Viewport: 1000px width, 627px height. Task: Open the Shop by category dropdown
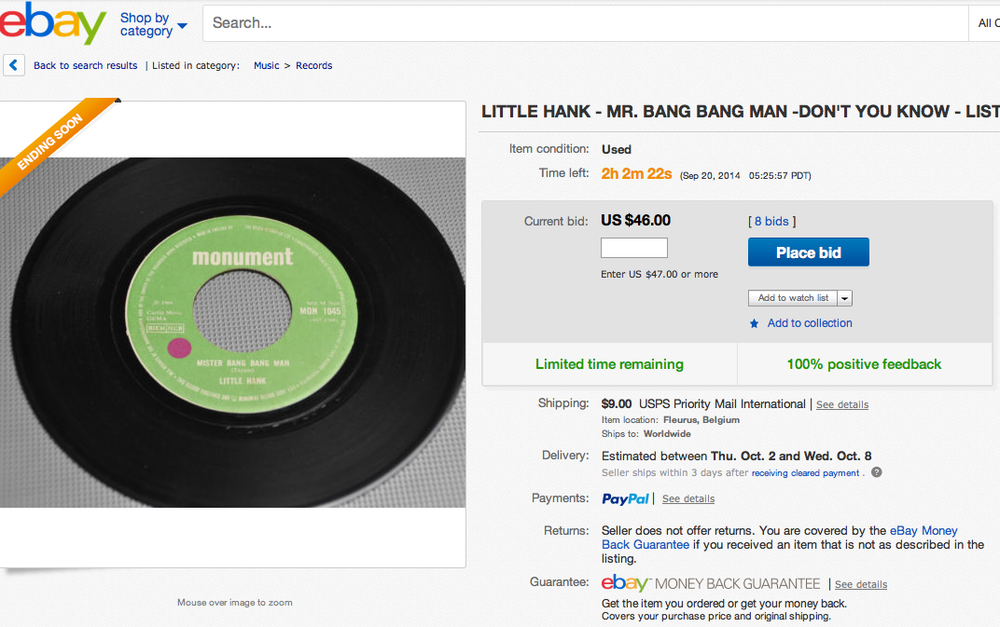coord(153,24)
